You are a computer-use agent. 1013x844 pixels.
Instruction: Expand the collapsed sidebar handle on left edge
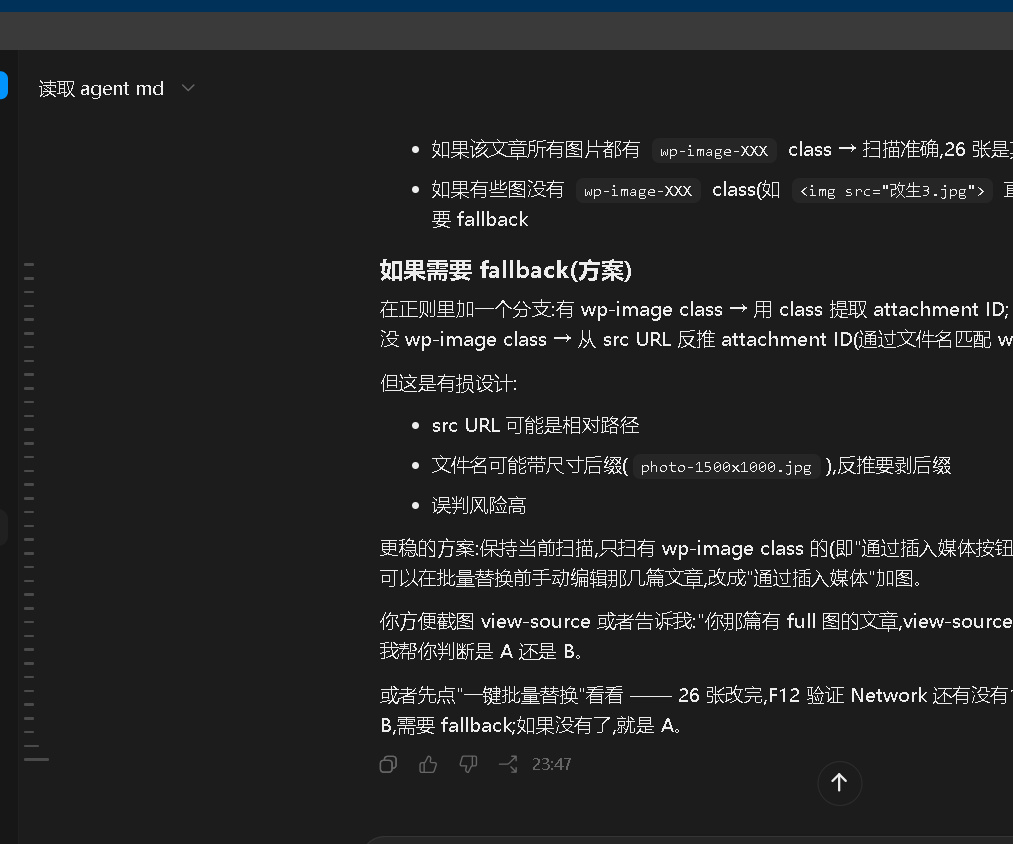(3, 527)
